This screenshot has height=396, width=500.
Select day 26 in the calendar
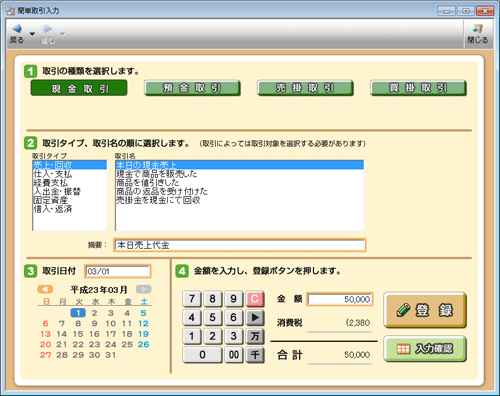point(143,344)
